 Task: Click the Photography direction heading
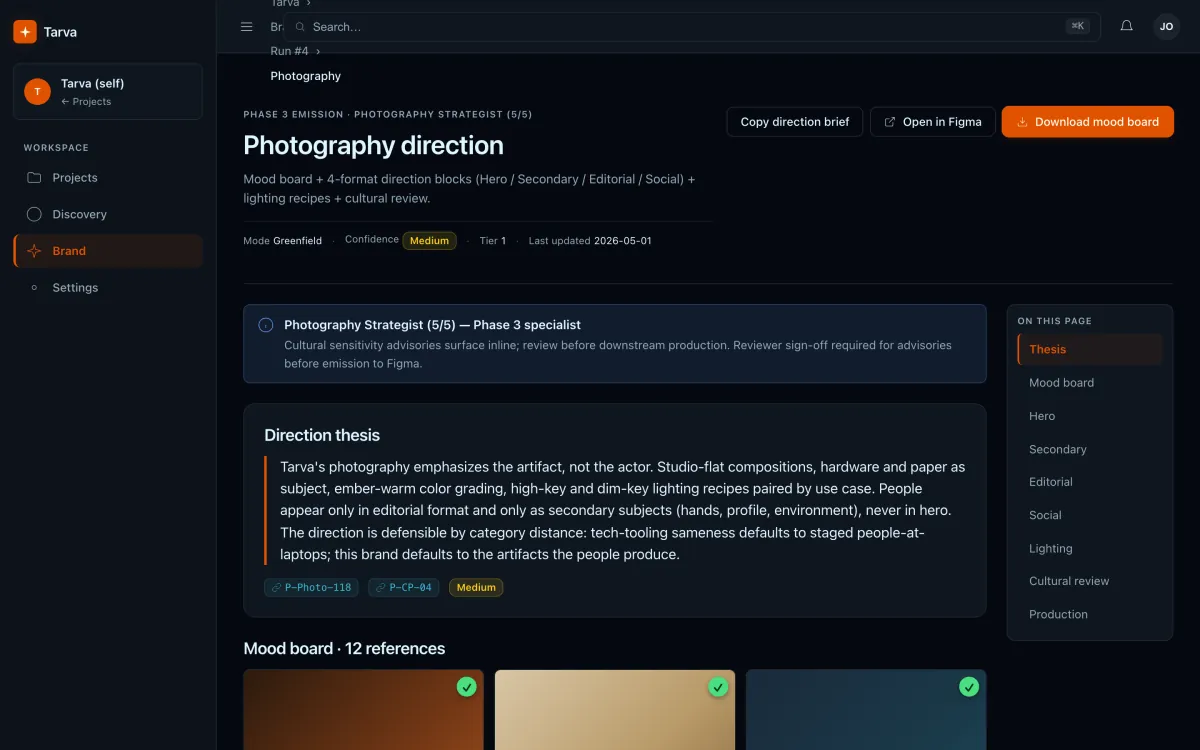pos(374,145)
